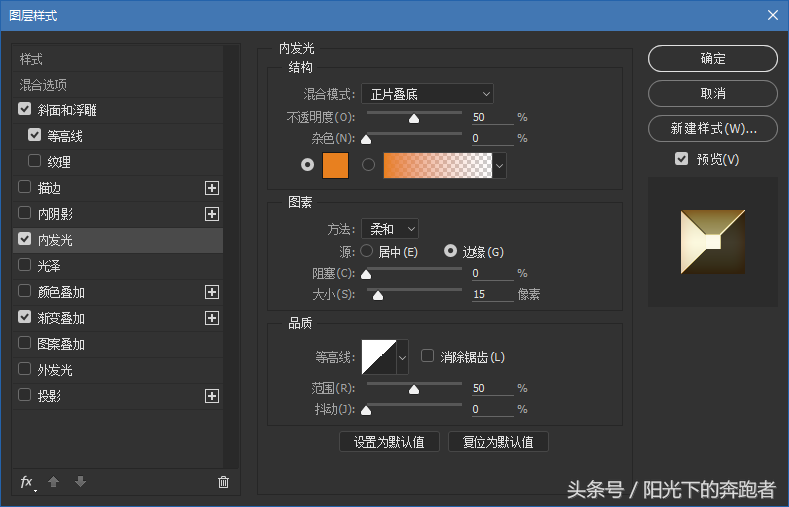789x507 pixels.
Task: Close the 图层样式 dialog with the X
Action: click(x=773, y=15)
